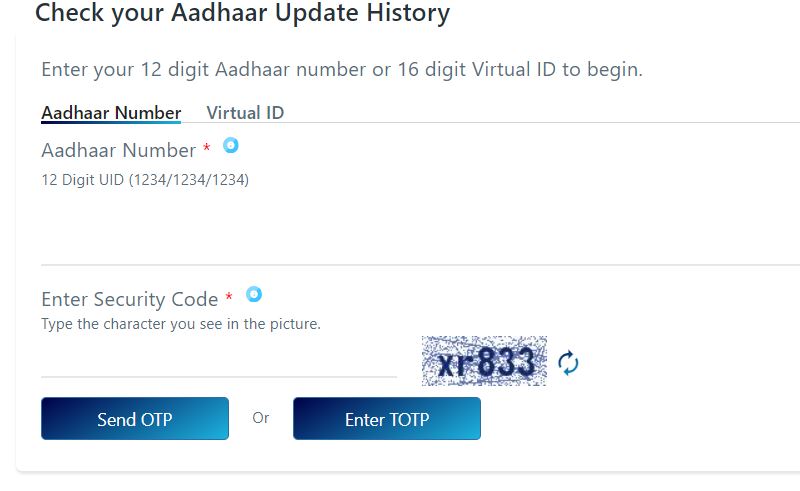Focus the security code input field

click(x=219, y=359)
